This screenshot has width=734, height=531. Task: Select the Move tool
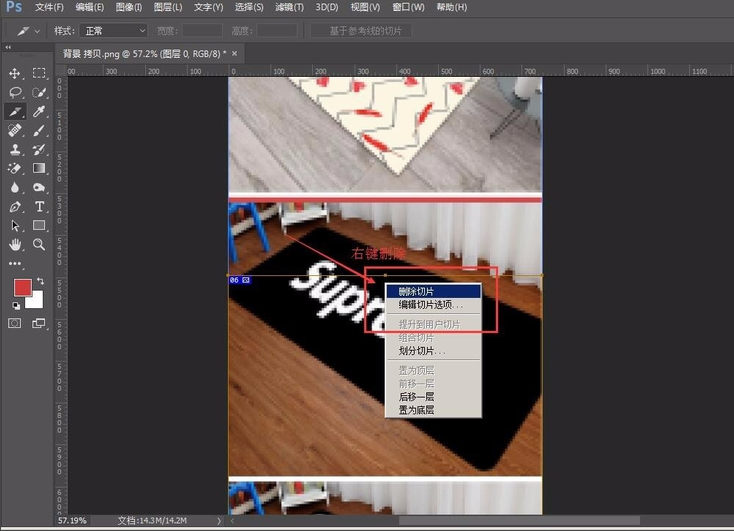(15, 73)
